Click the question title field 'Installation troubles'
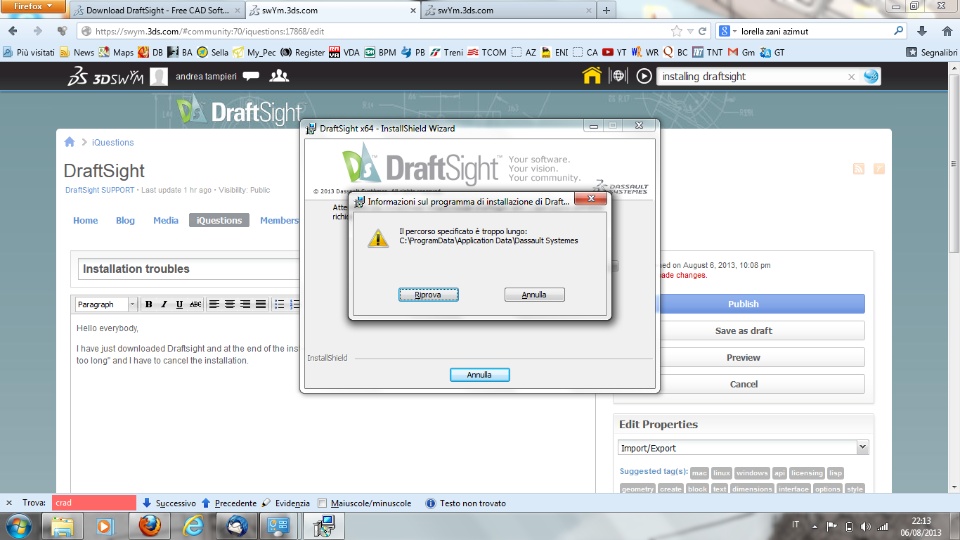 pos(189,269)
